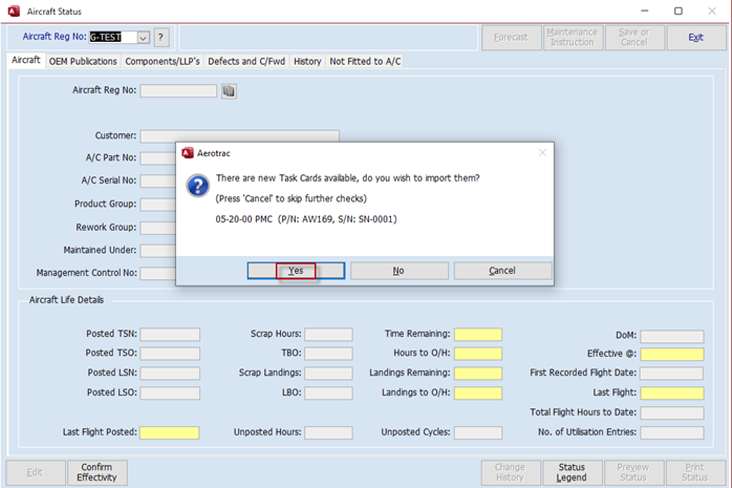Click Cancel to skip further checks
732x488 pixels.
point(502,270)
